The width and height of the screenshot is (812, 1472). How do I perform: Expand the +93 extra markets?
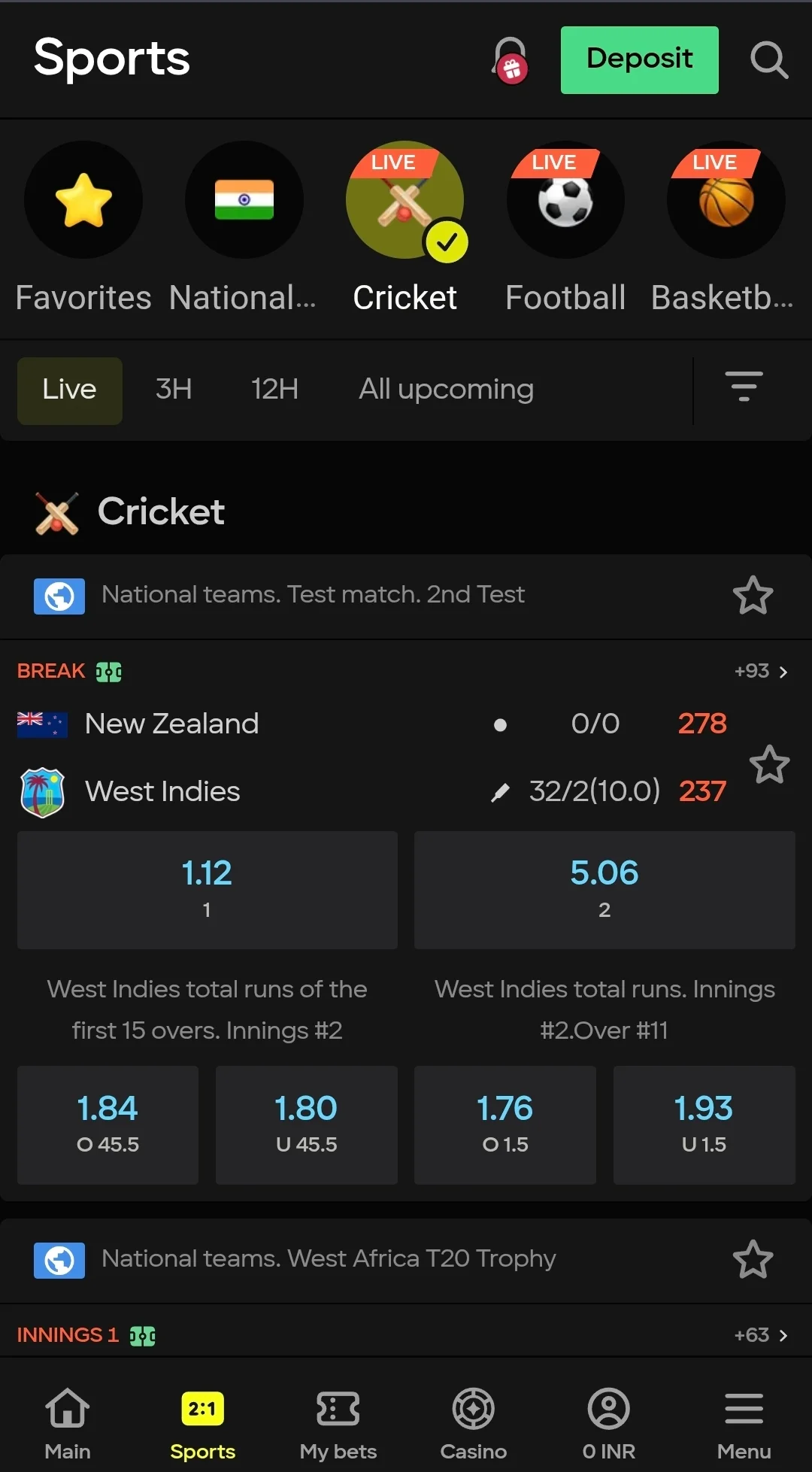(x=759, y=670)
